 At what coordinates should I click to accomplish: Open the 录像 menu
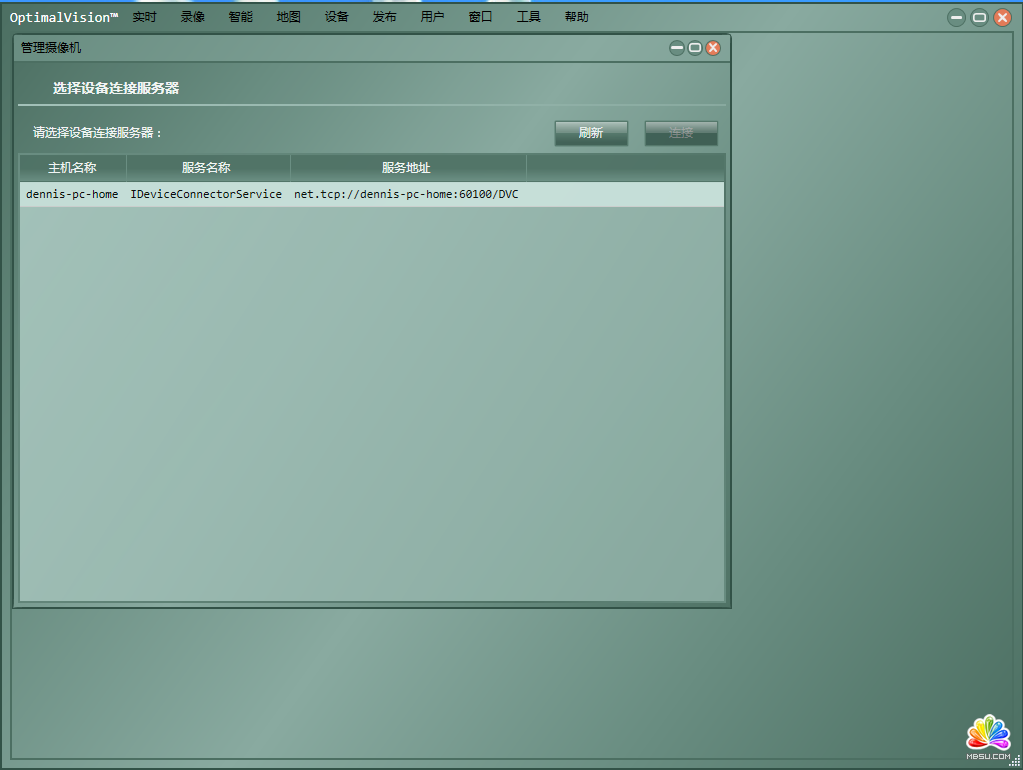click(193, 17)
